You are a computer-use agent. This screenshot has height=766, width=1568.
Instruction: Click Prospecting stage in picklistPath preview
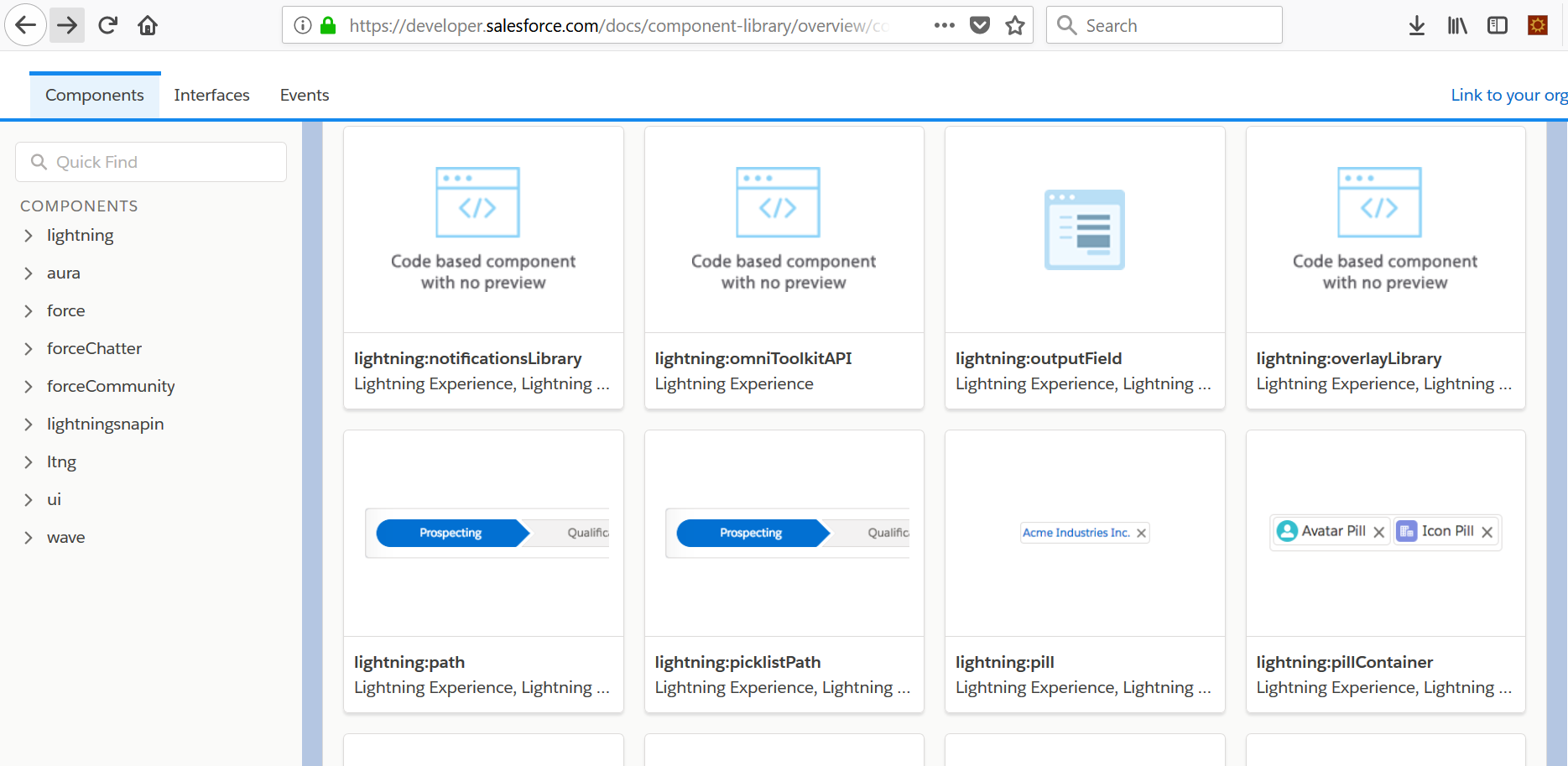(753, 533)
